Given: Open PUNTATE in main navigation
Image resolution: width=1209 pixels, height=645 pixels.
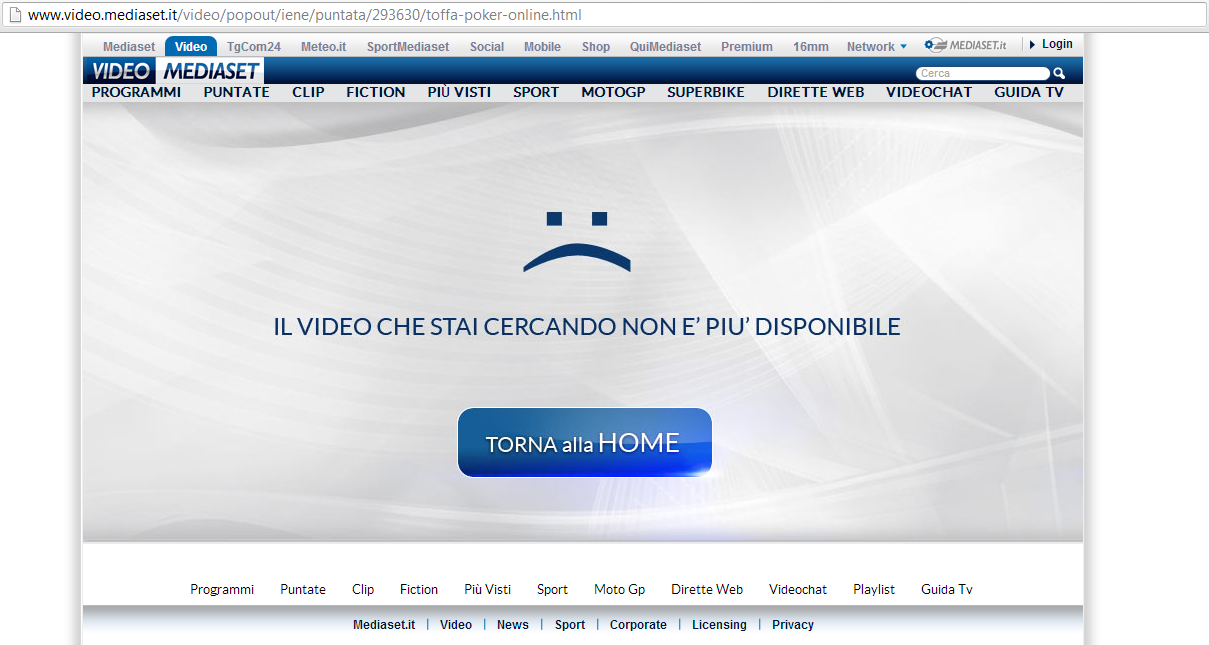Looking at the screenshot, I should (x=236, y=92).
